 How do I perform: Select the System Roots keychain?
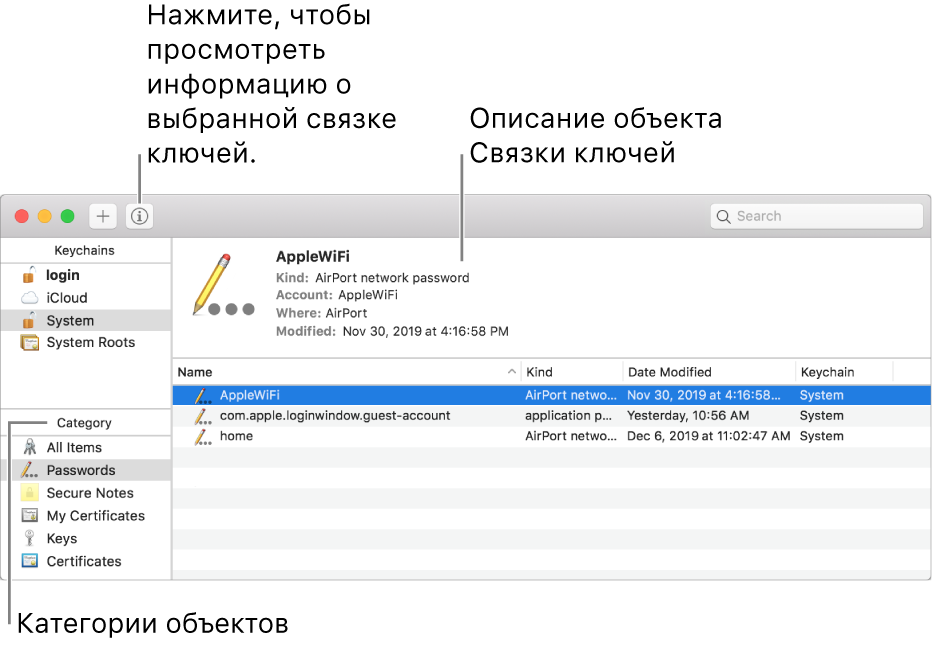pos(86,342)
